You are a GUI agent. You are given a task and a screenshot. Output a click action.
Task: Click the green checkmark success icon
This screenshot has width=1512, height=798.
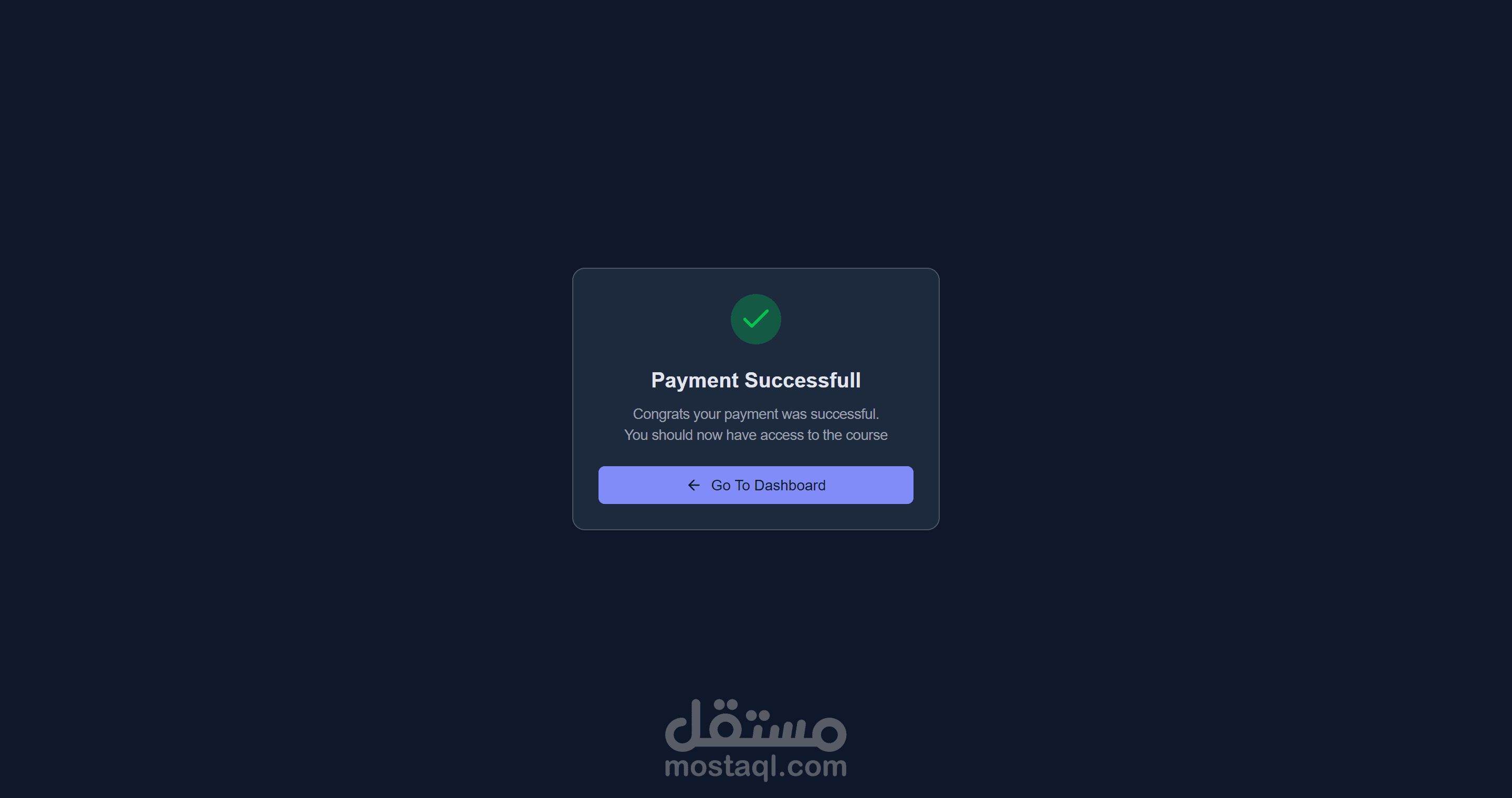(x=756, y=319)
